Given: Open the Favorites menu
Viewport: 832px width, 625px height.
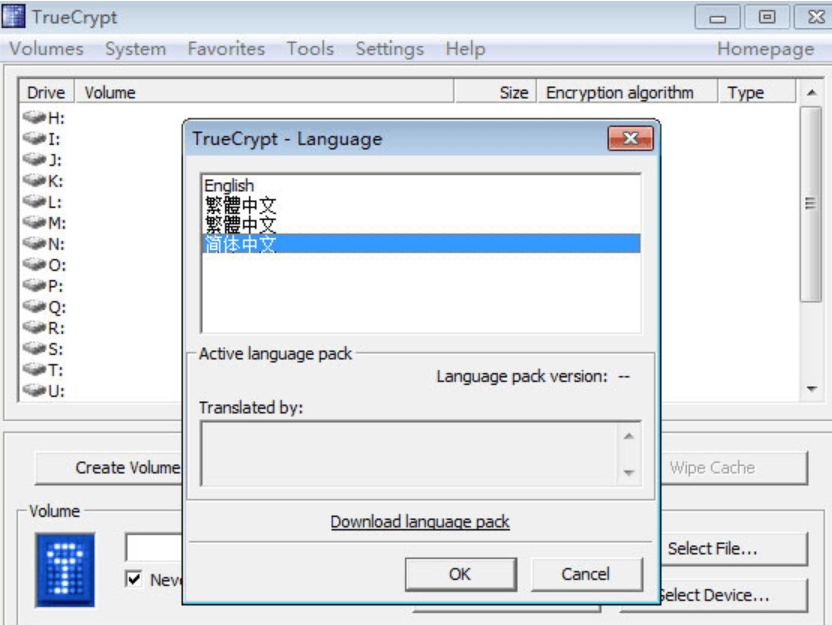Looking at the screenshot, I should 226,49.
